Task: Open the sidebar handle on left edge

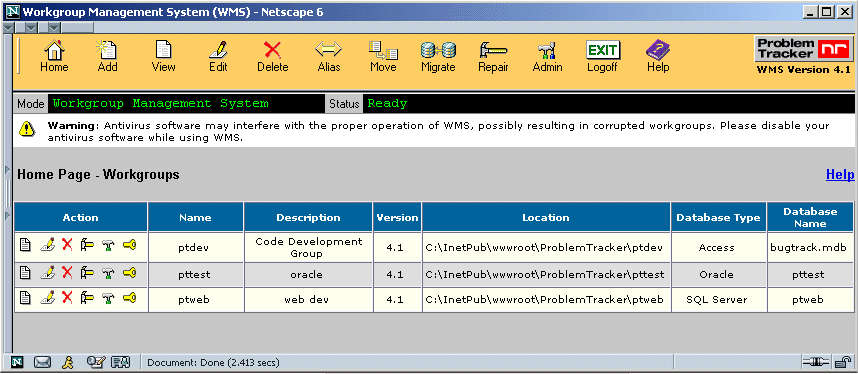Action: pos(8,193)
